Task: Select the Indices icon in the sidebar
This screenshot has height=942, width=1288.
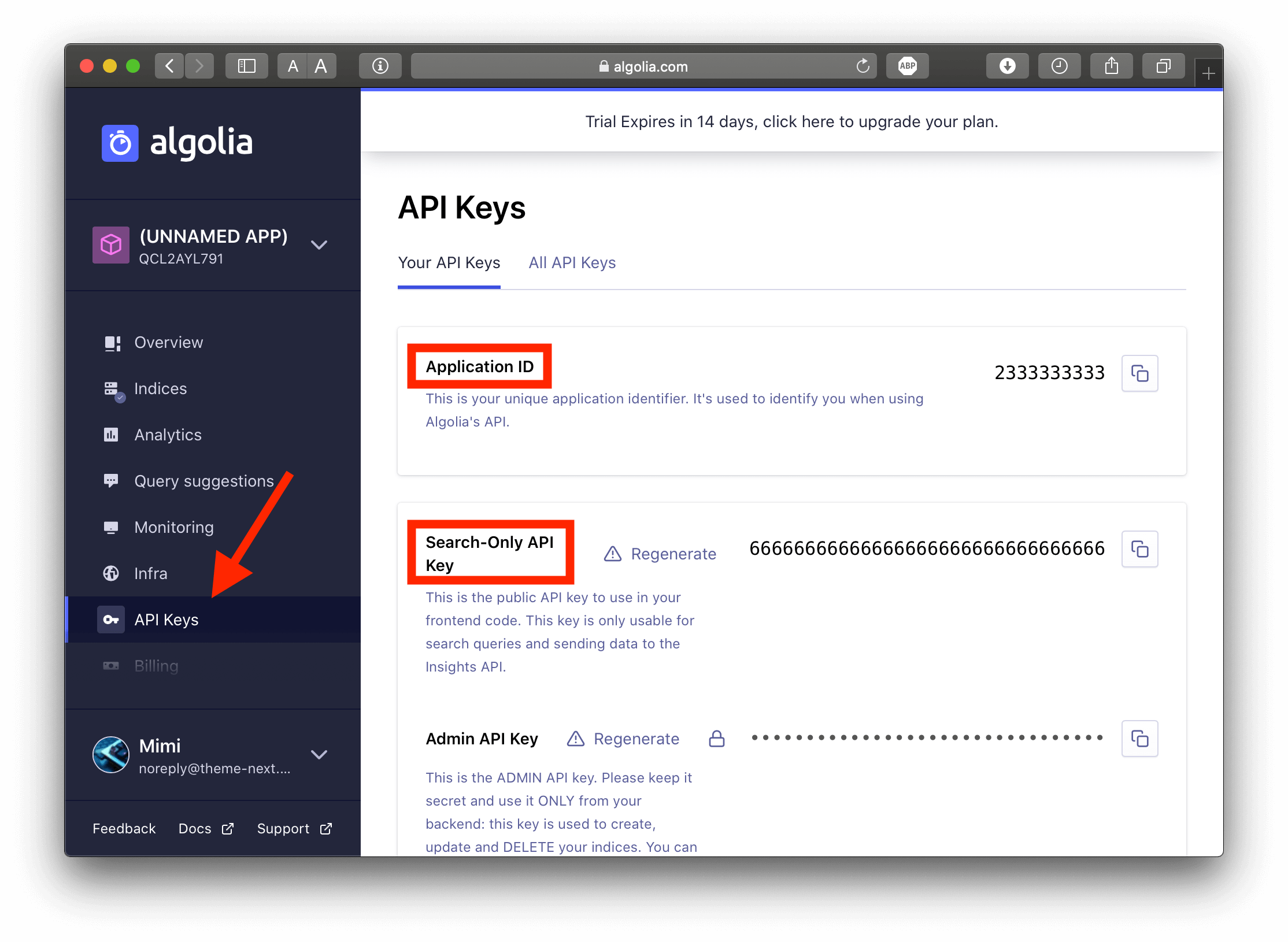Action: 112,388
